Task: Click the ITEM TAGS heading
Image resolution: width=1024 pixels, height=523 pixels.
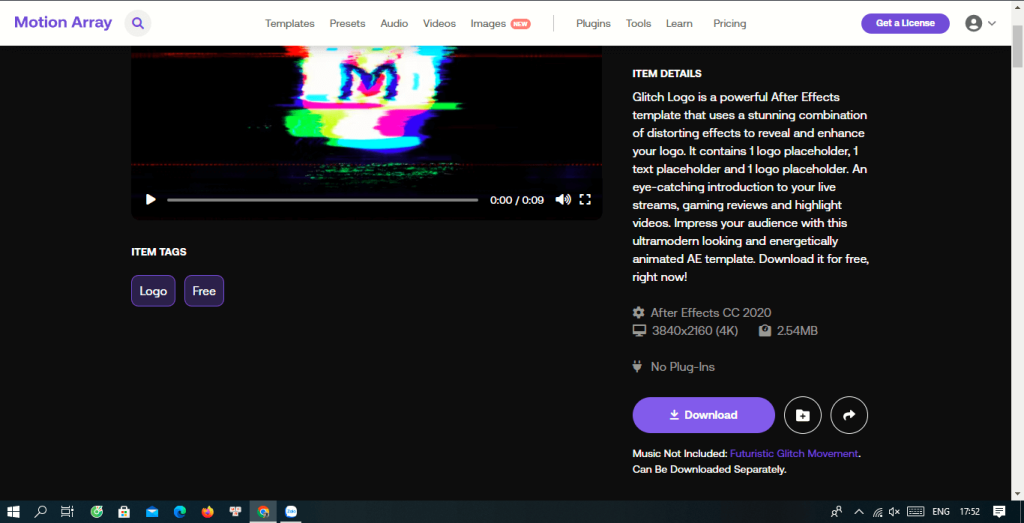Action: point(159,251)
